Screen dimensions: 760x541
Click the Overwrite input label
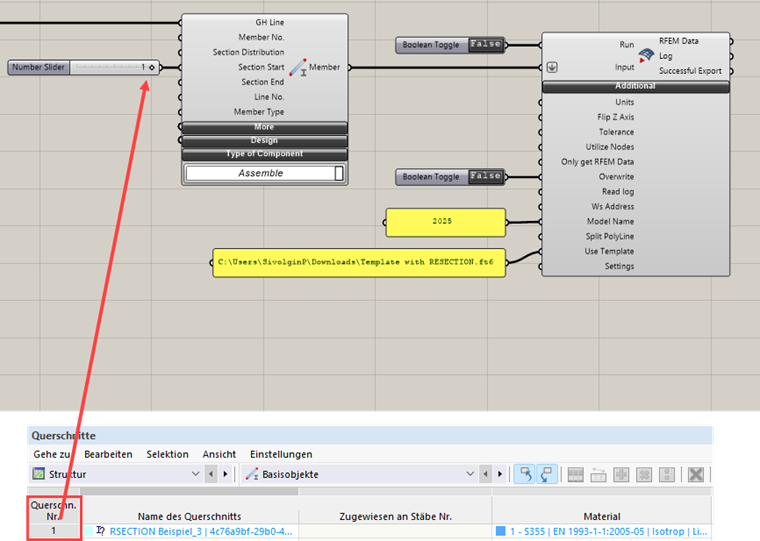[x=616, y=177]
